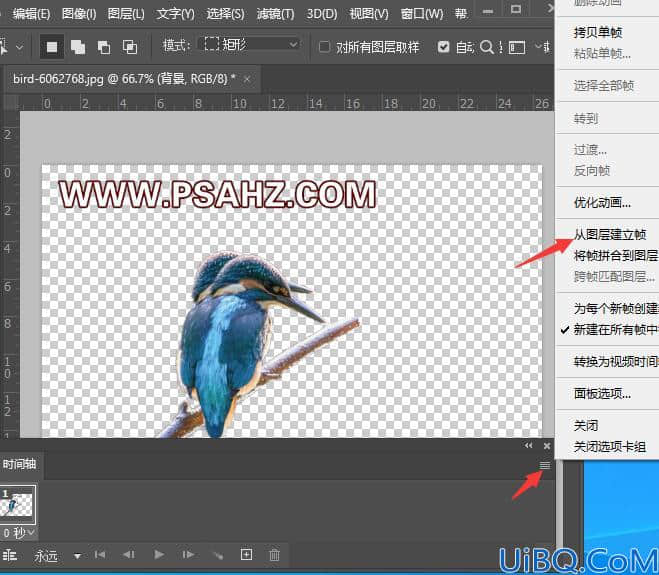Open the timeline panel hamburger menu icon
Screen dimensions: 659x575
pyautogui.click(x=545, y=465)
